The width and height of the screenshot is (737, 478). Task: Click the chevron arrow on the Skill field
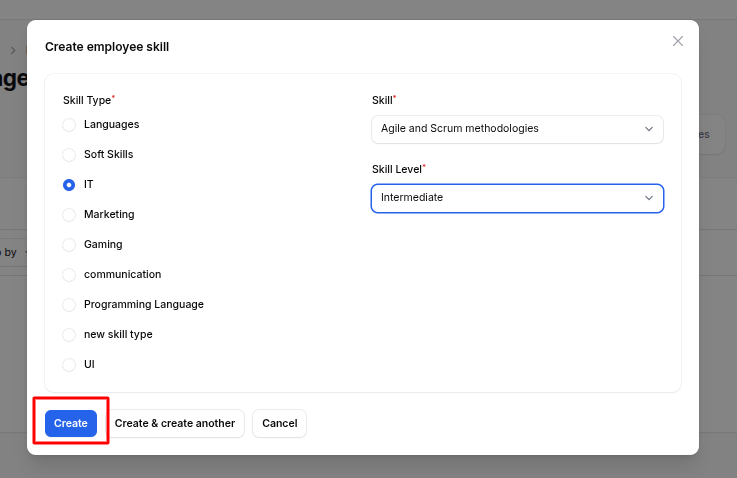[649, 129]
